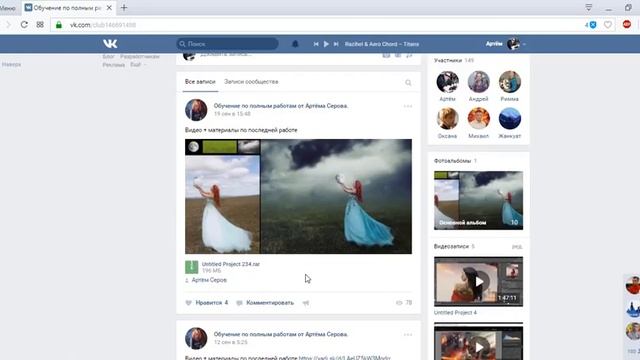Screen dimensions: 640x360
Task: Open member Андрей avatar
Action: [x=478, y=82]
